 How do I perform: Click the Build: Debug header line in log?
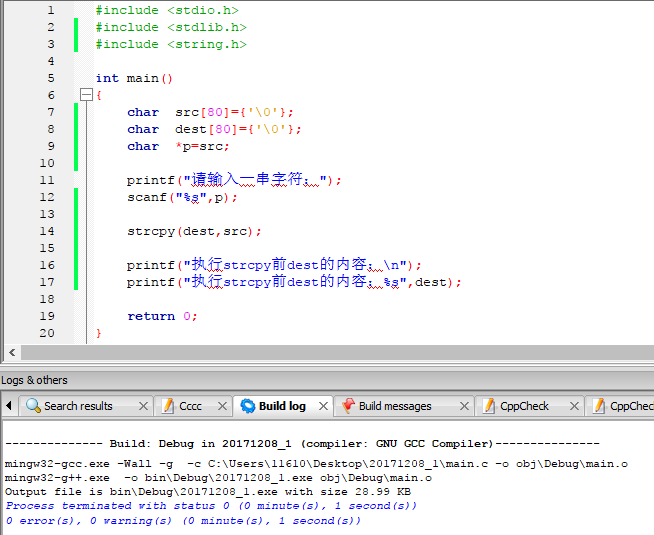(x=302, y=444)
